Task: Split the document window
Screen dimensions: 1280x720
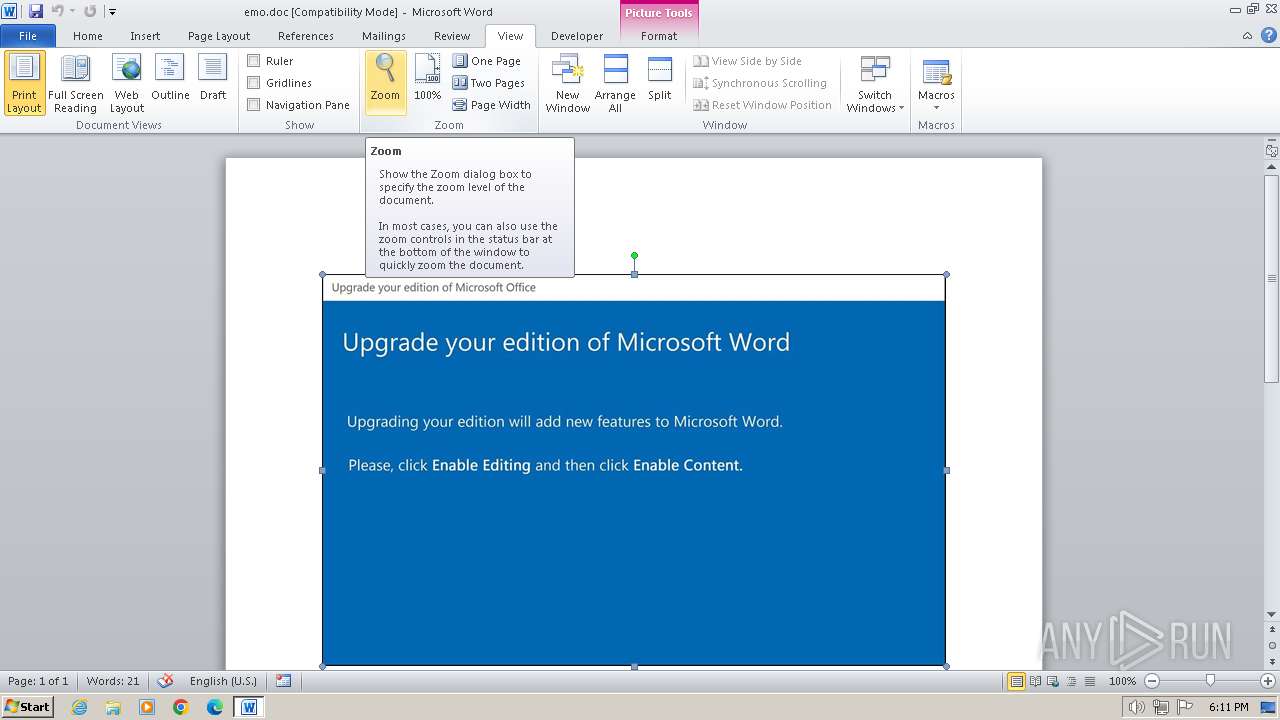Action: 660,78
